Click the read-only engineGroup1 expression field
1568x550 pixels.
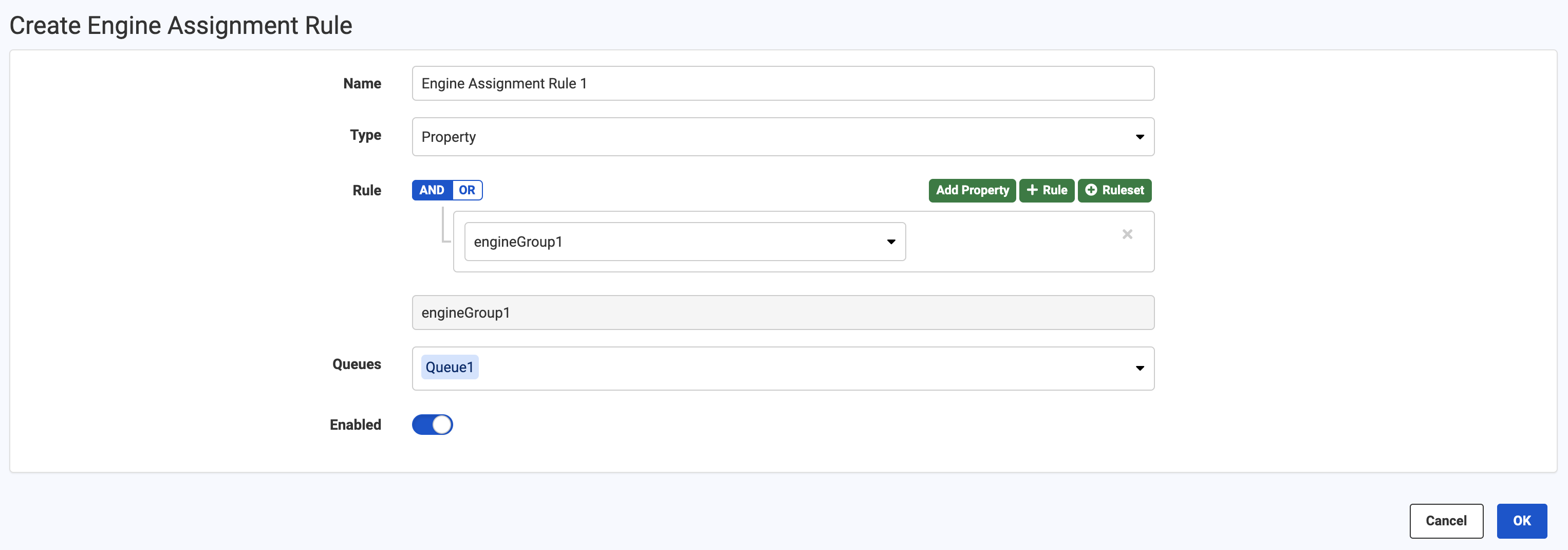click(x=782, y=313)
